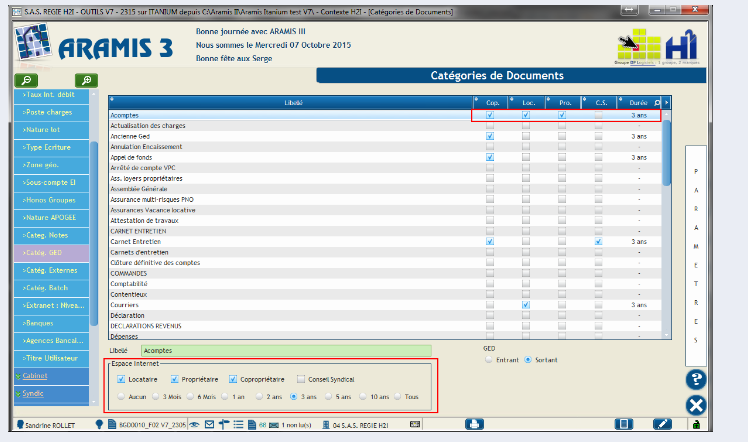Click the help question mark icon
This screenshot has height=442, width=748.
click(x=697, y=379)
